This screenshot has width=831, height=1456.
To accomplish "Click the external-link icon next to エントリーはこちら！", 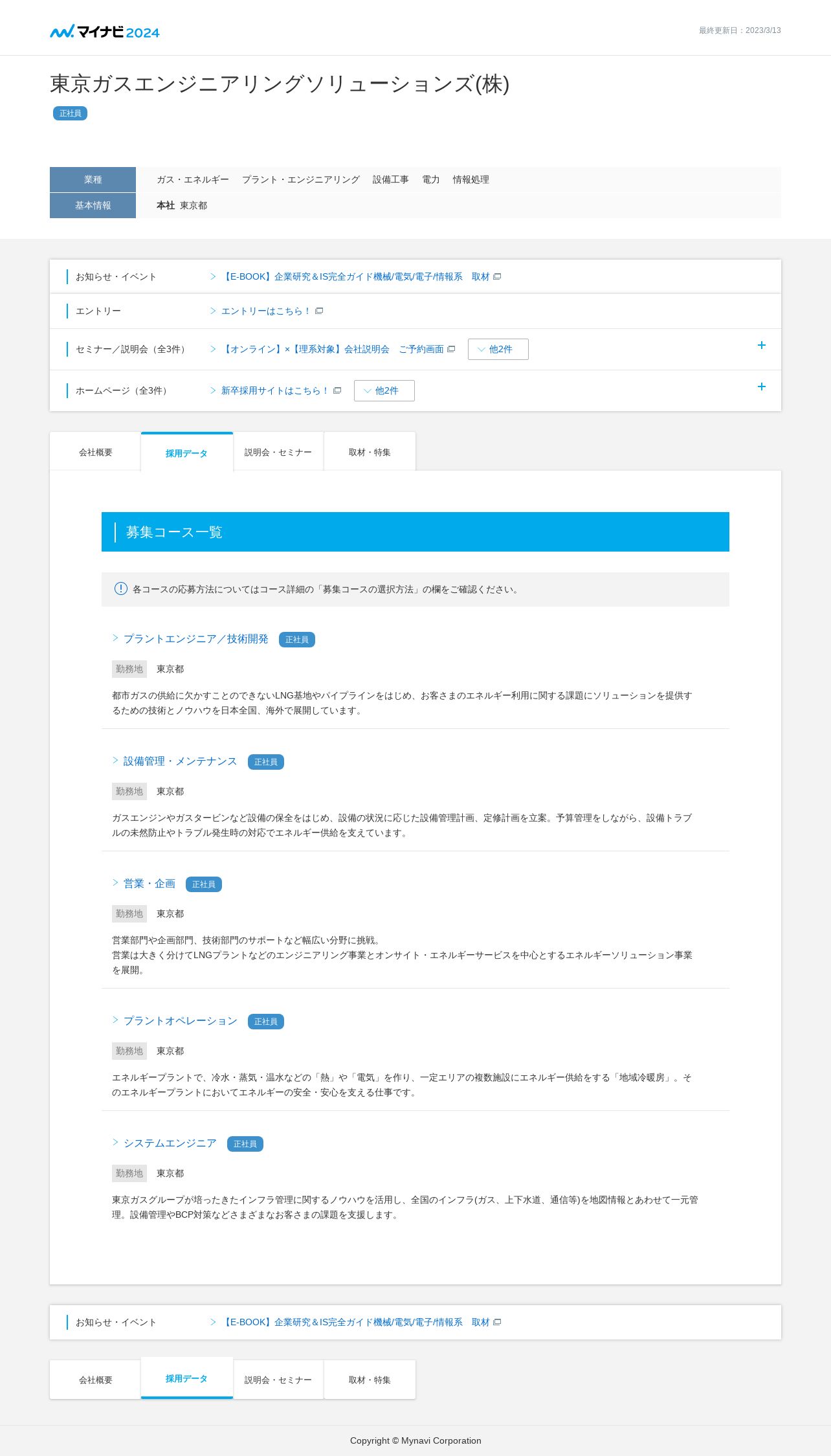I will 319,311.
